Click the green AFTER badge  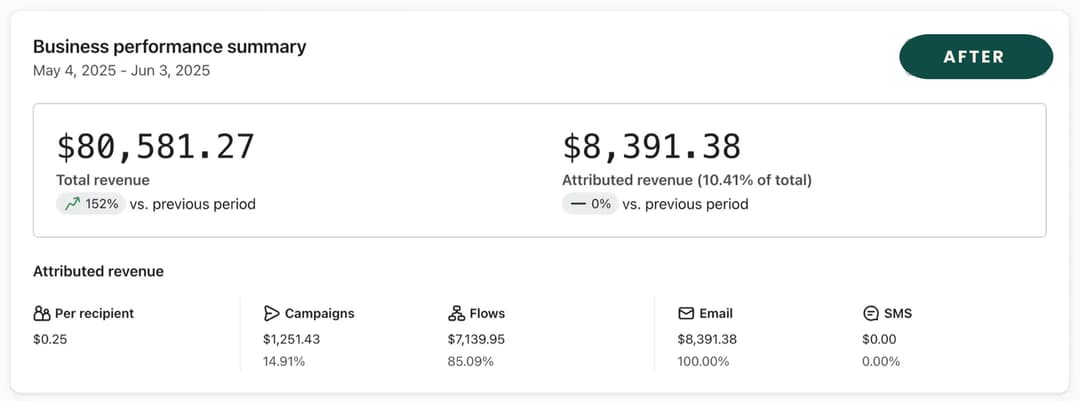tap(976, 56)
